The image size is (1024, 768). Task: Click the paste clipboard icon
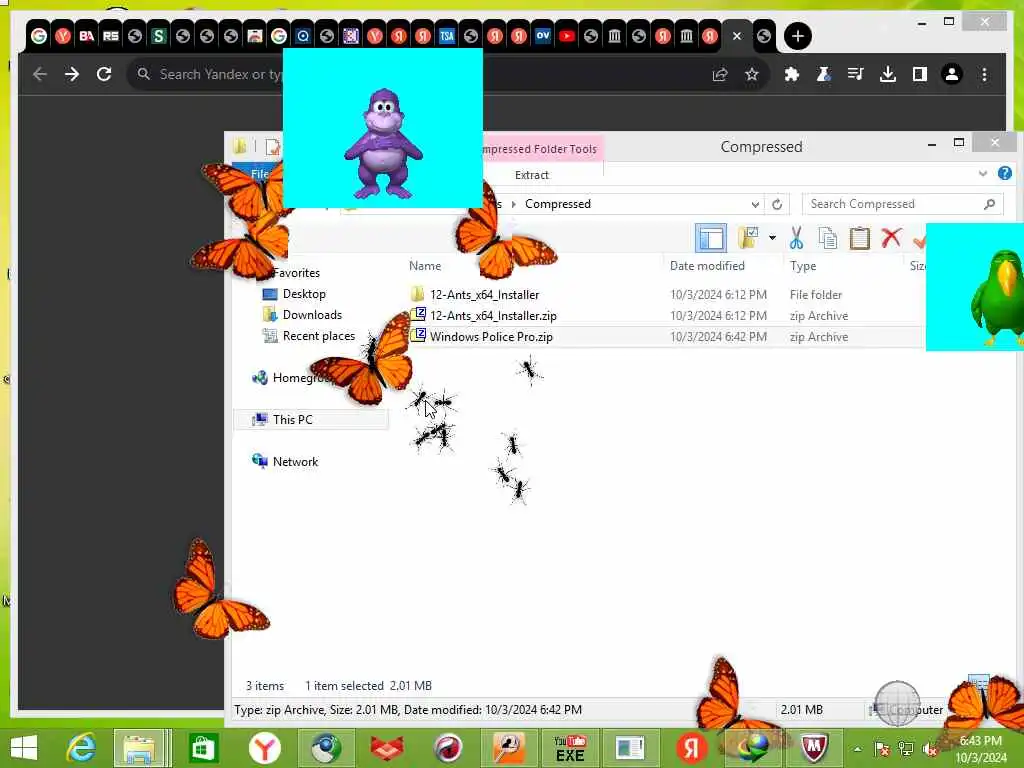[859, 238]
